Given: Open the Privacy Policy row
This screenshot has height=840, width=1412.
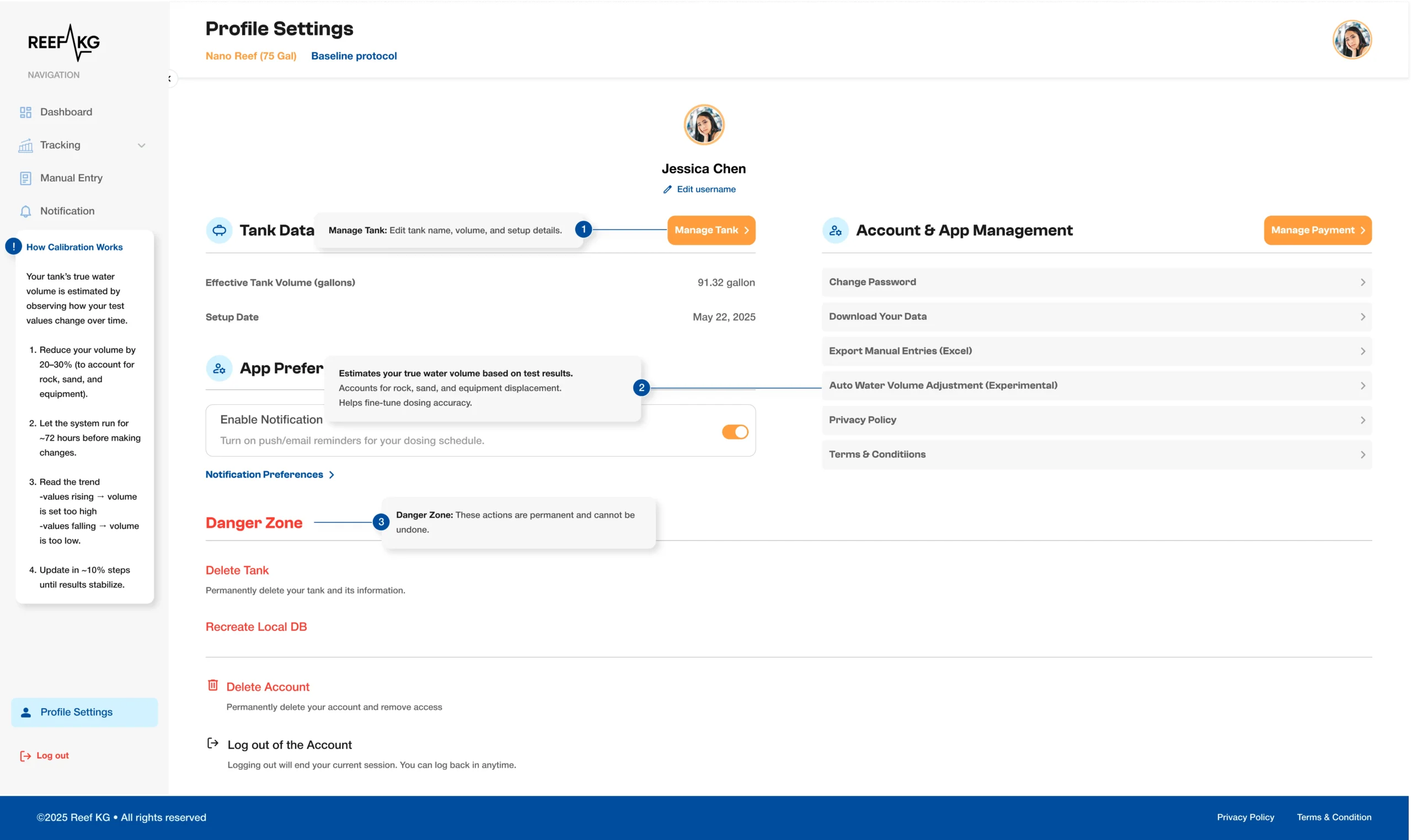Looking at the screenshot, I should [1096, 420].
